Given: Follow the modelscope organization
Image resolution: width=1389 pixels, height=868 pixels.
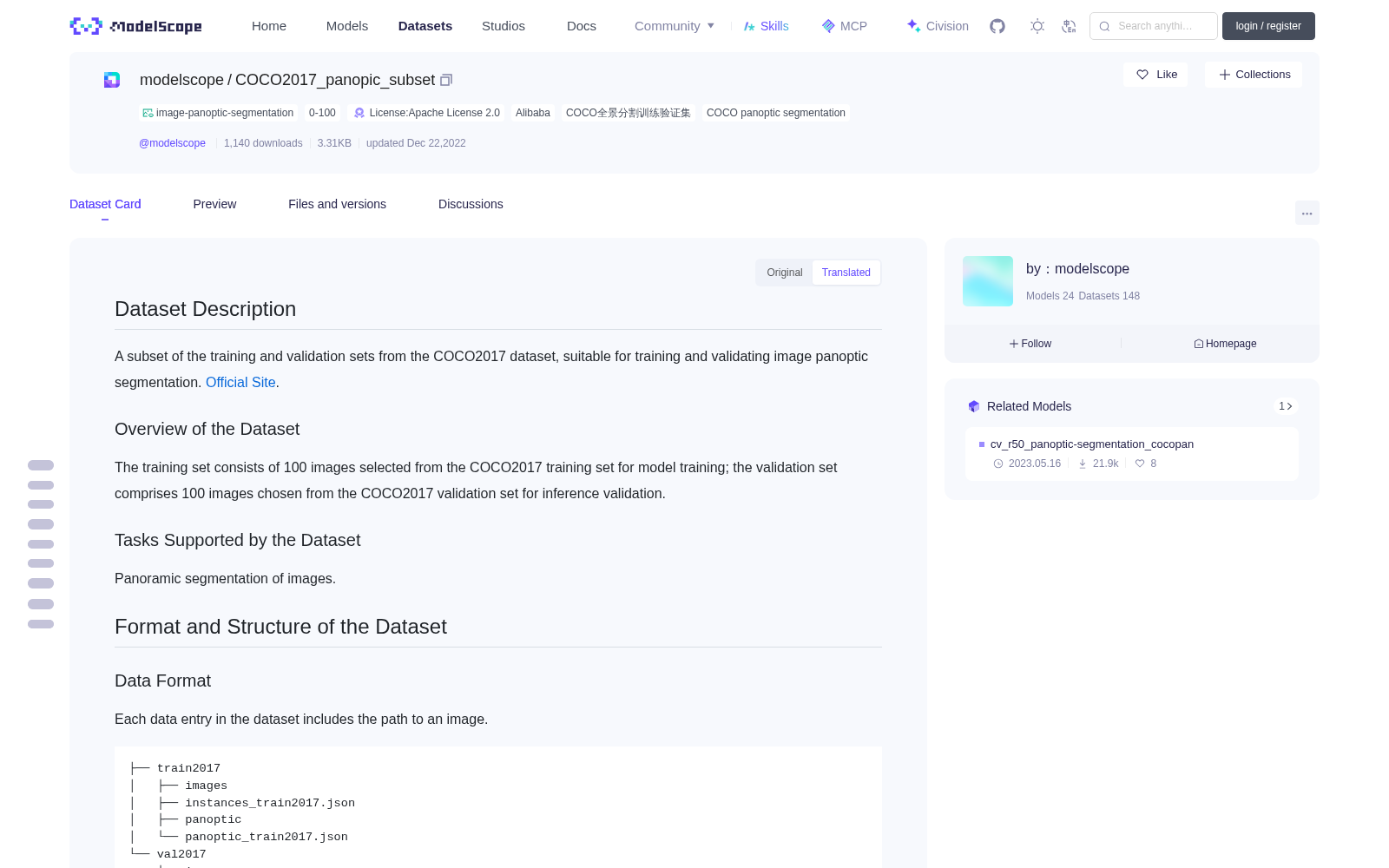Looking at the screenshot, I should coord(1030,344).
